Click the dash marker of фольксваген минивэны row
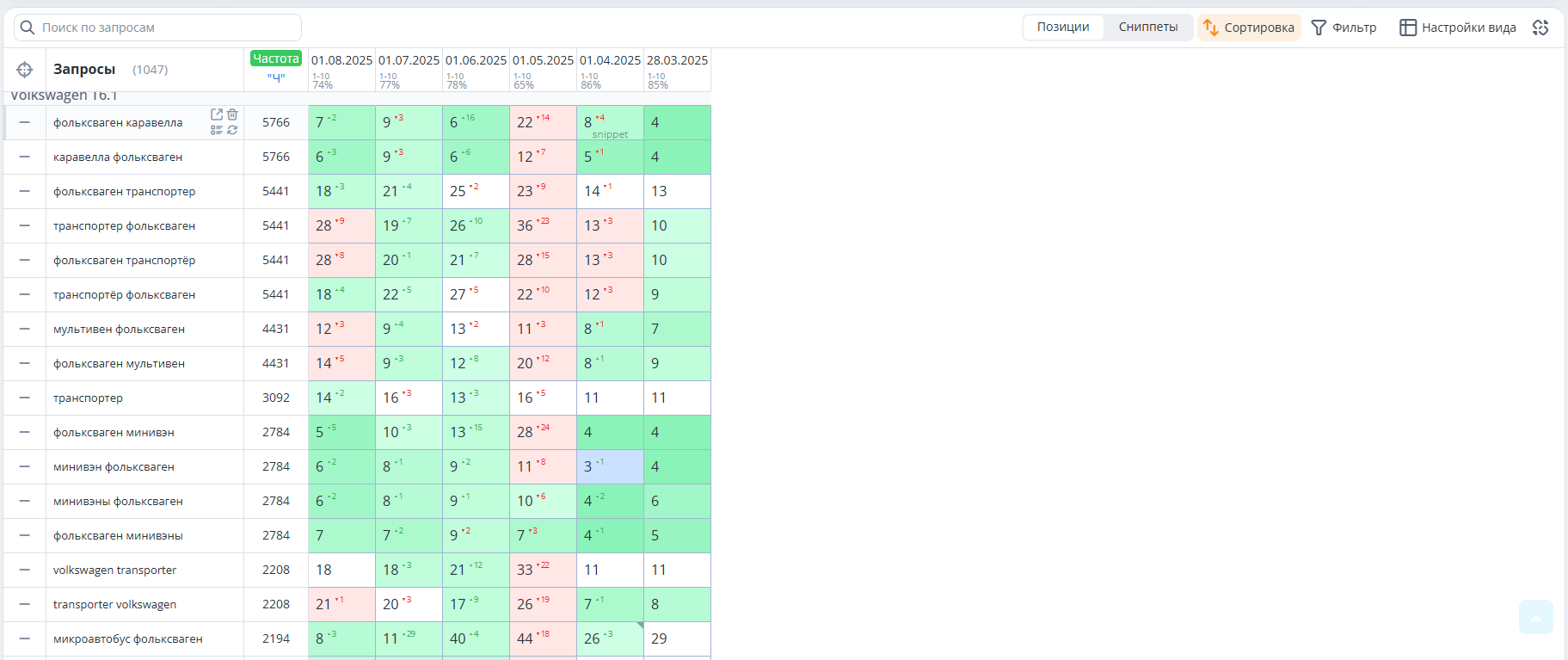The image size is (1568, 660). coord(25,535)
